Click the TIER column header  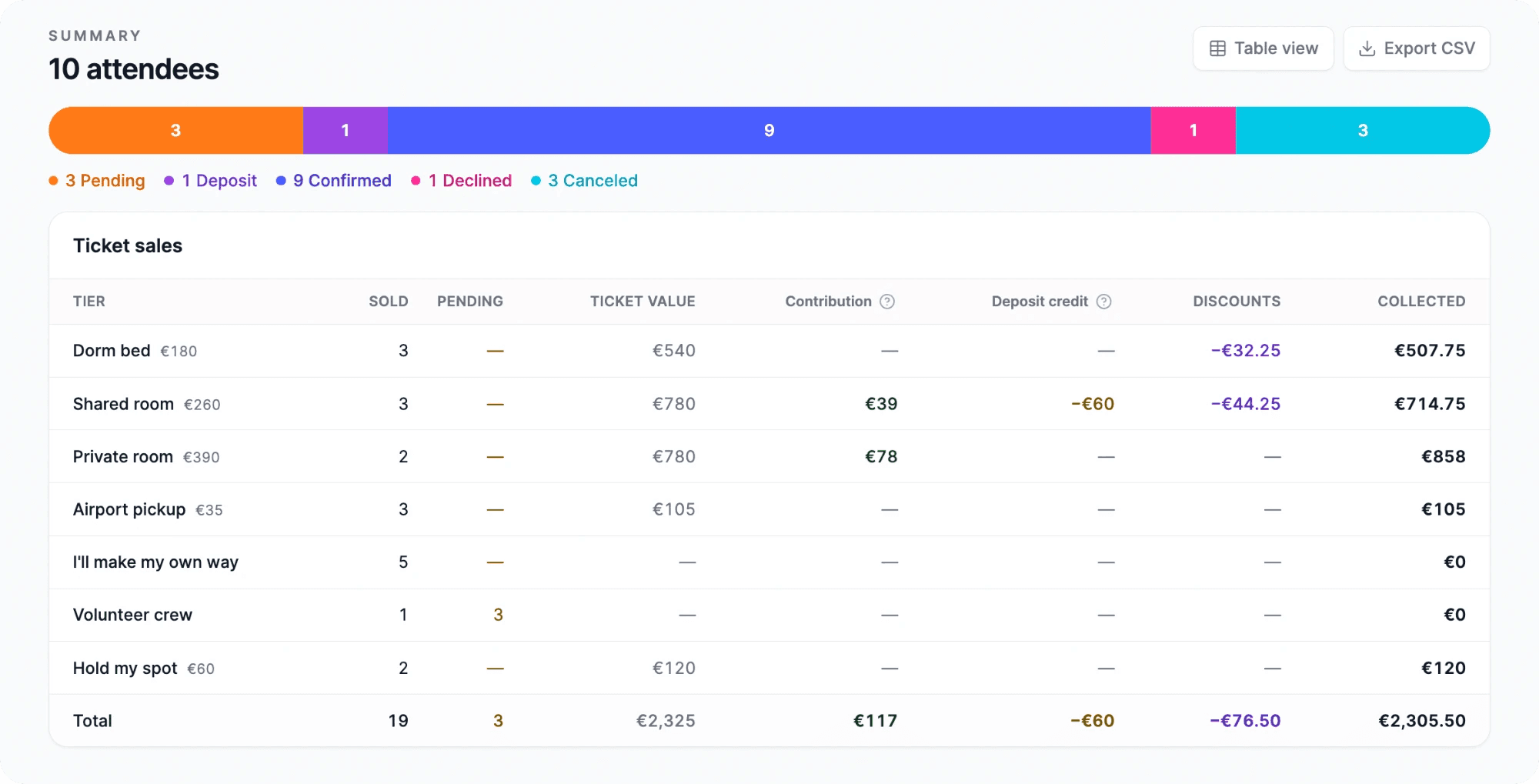point(89,302)
